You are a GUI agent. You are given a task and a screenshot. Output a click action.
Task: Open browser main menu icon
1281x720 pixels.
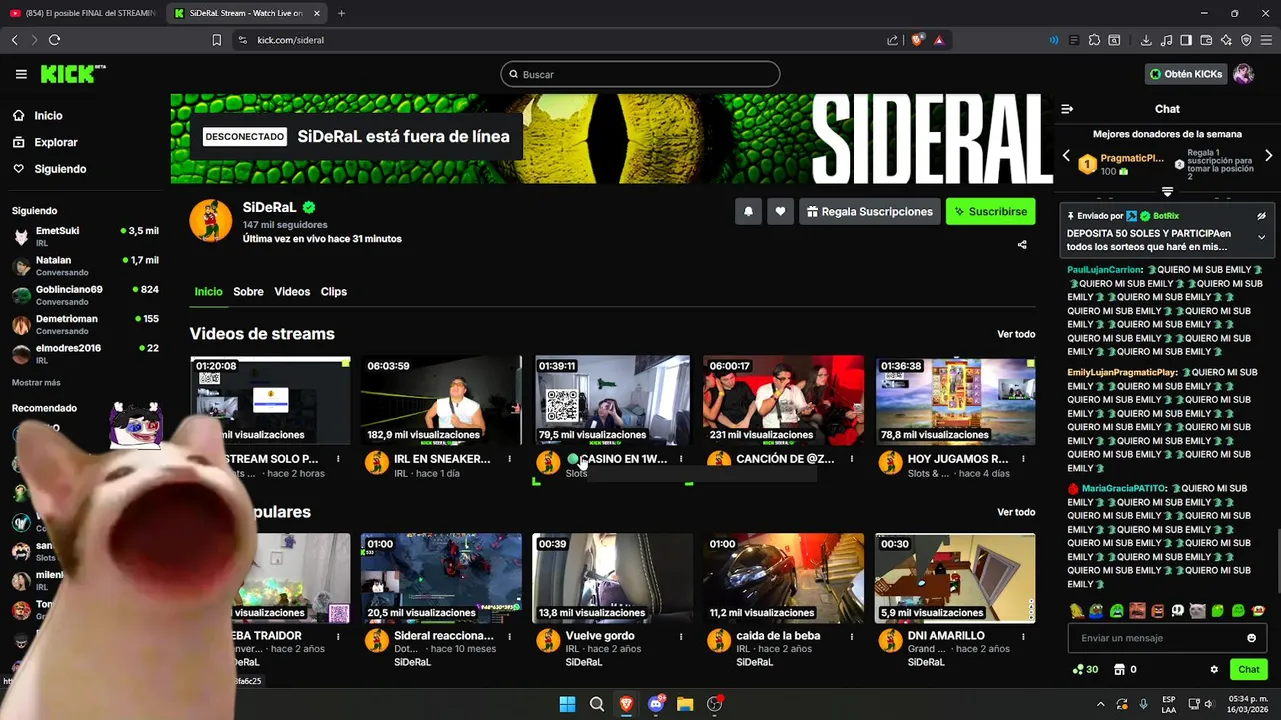tap(1266, 40)
